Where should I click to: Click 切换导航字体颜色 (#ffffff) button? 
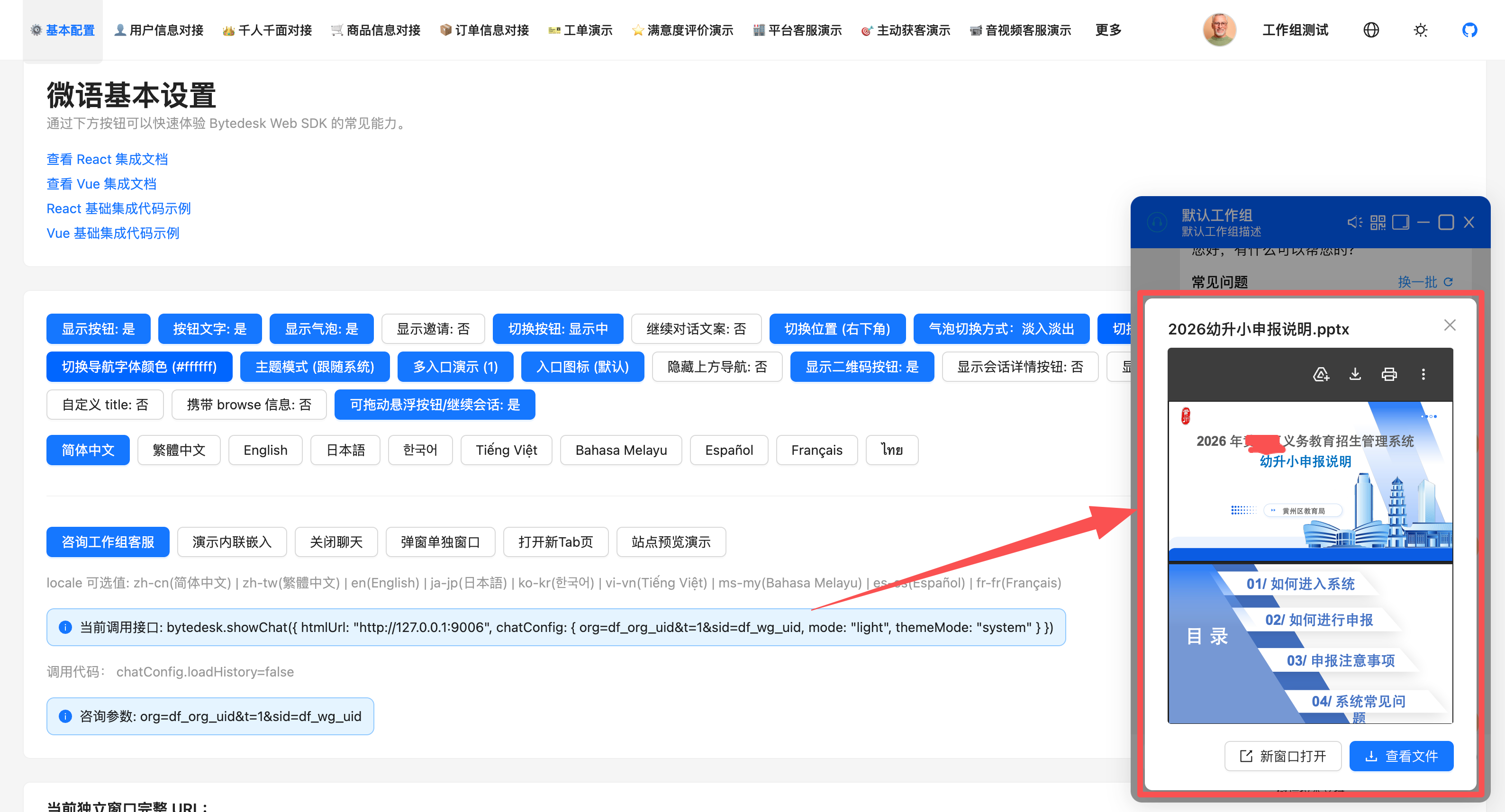139,367
